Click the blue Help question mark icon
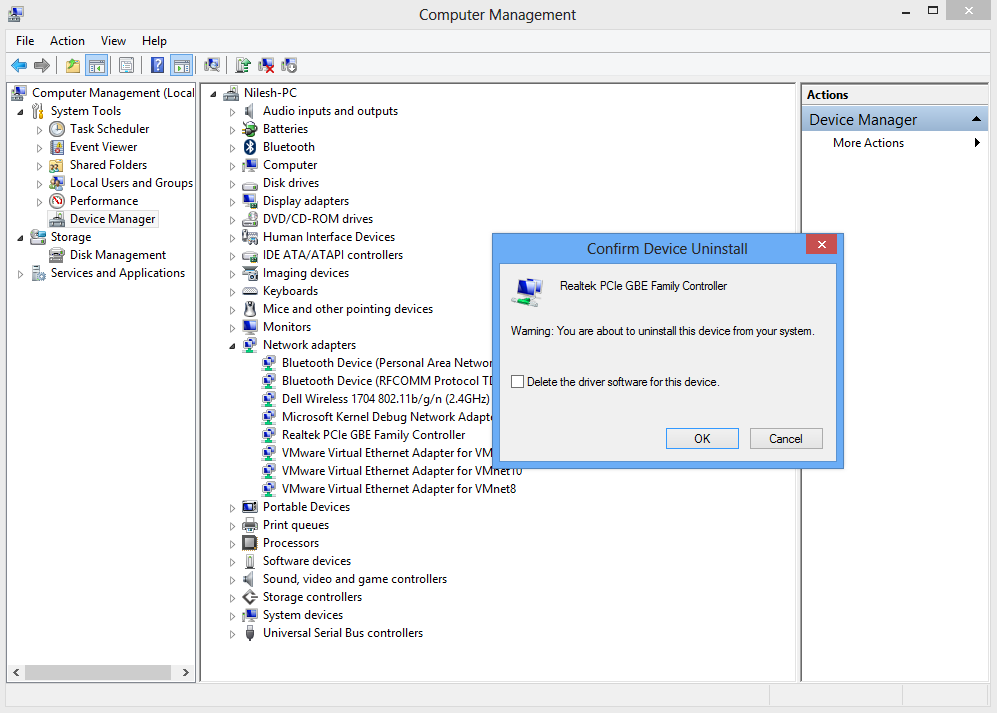997x713 pixels. click(157, 65)
